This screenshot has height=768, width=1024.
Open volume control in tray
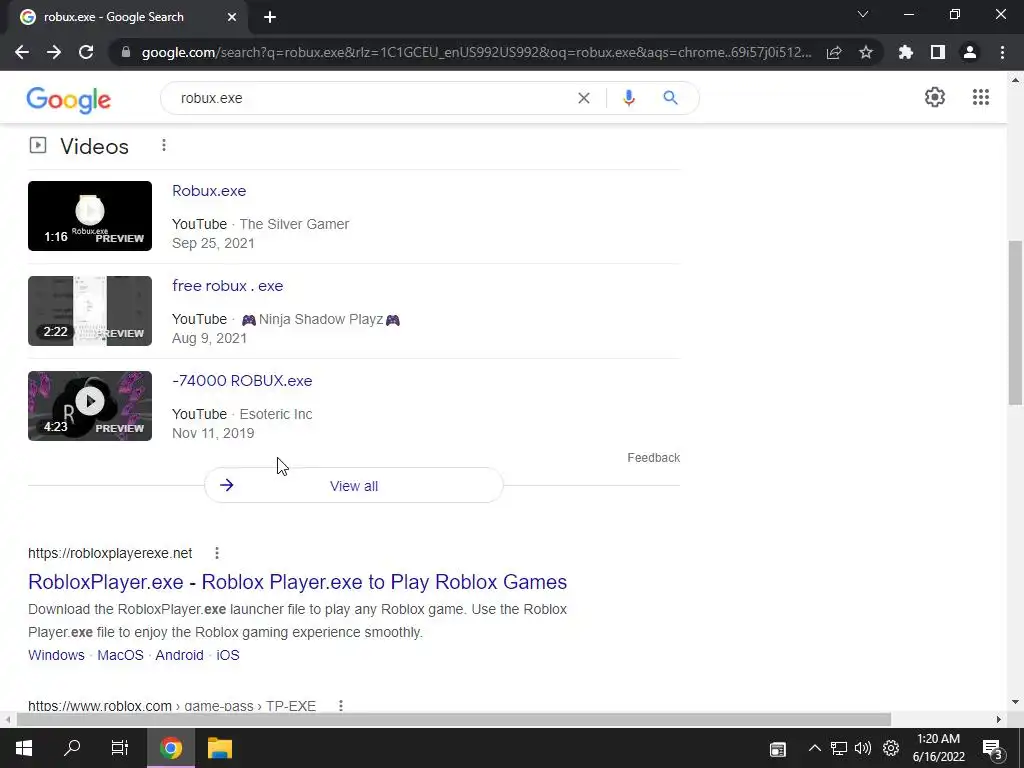[x=863, y=748]
